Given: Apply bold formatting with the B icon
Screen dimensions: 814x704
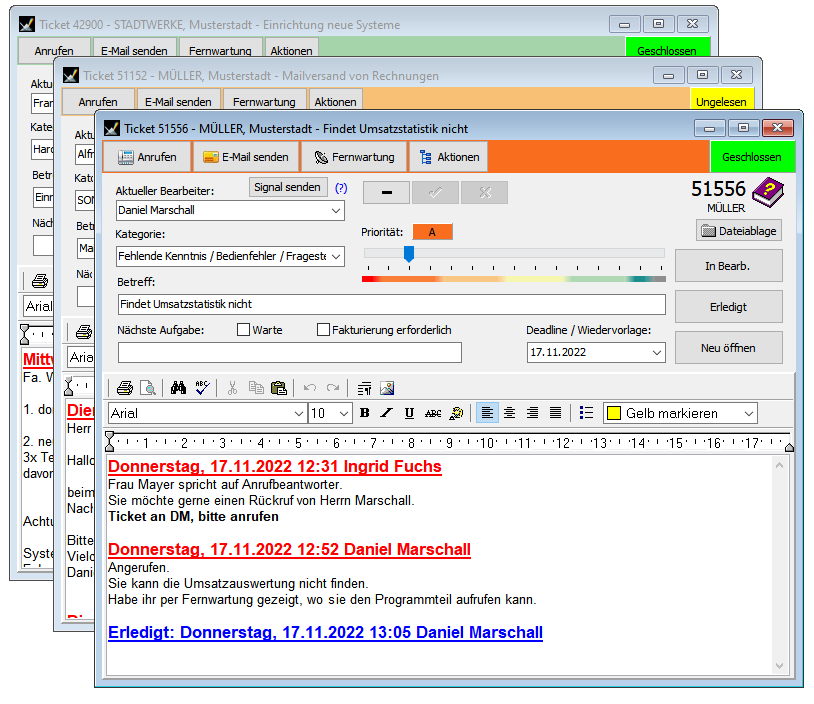Looking at the screenshot, I should click(364, 413).
